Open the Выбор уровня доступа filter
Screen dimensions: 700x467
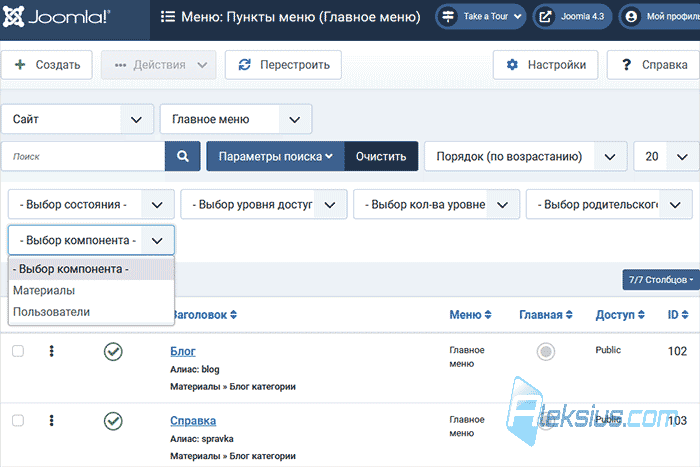coord(264,204)
